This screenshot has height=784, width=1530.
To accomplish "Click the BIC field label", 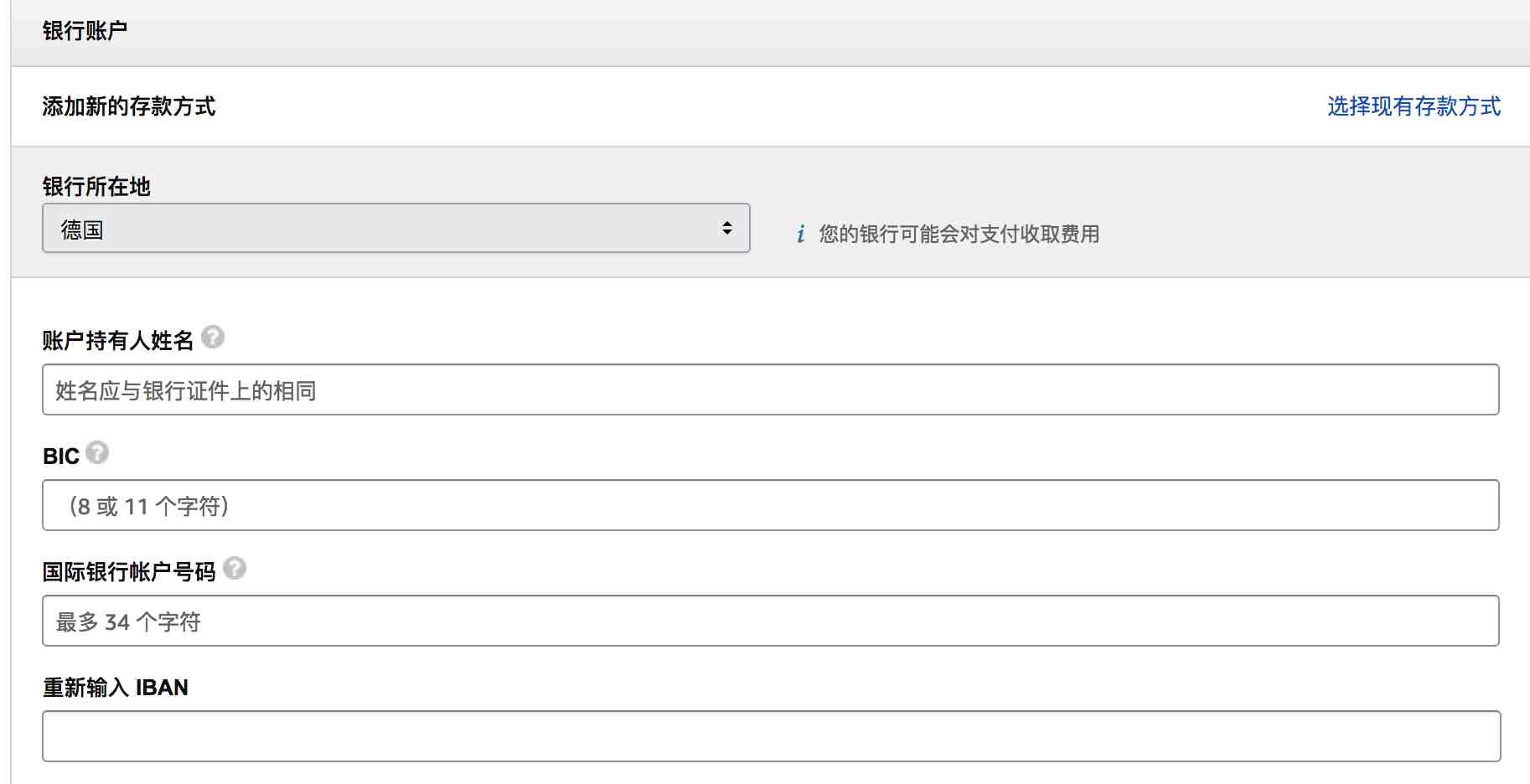I will 61,456.
